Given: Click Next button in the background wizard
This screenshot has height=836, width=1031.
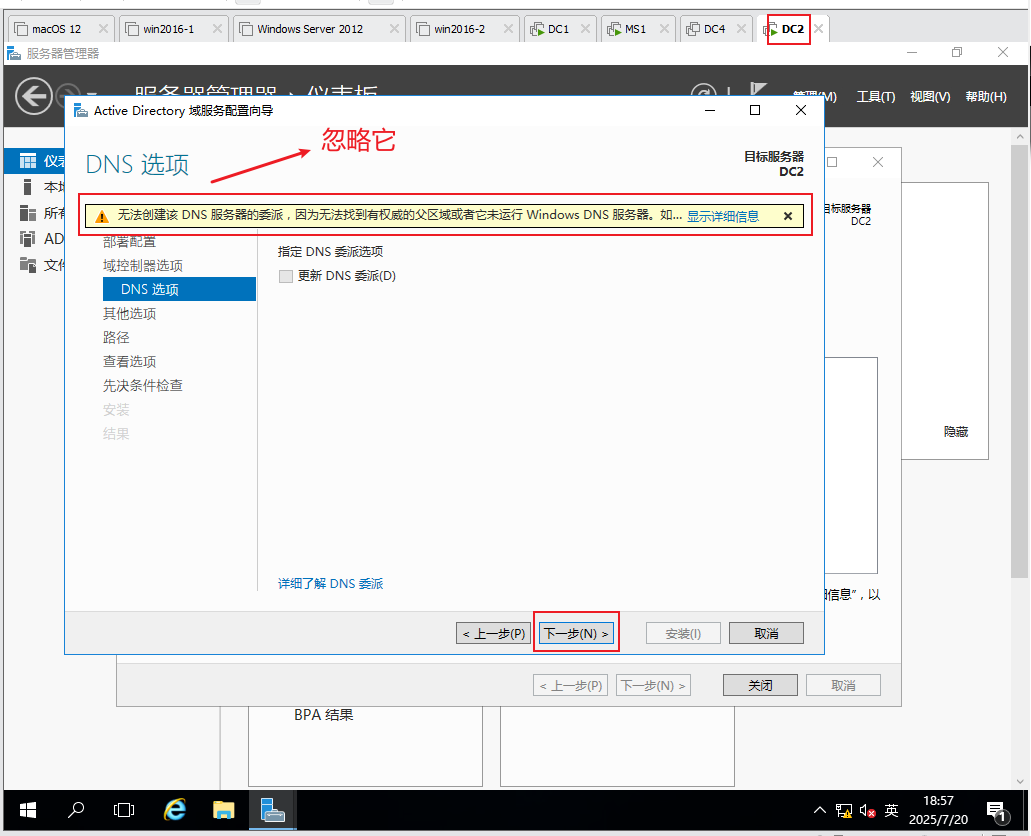Looking at the screenshot, I should coord(654,685).
